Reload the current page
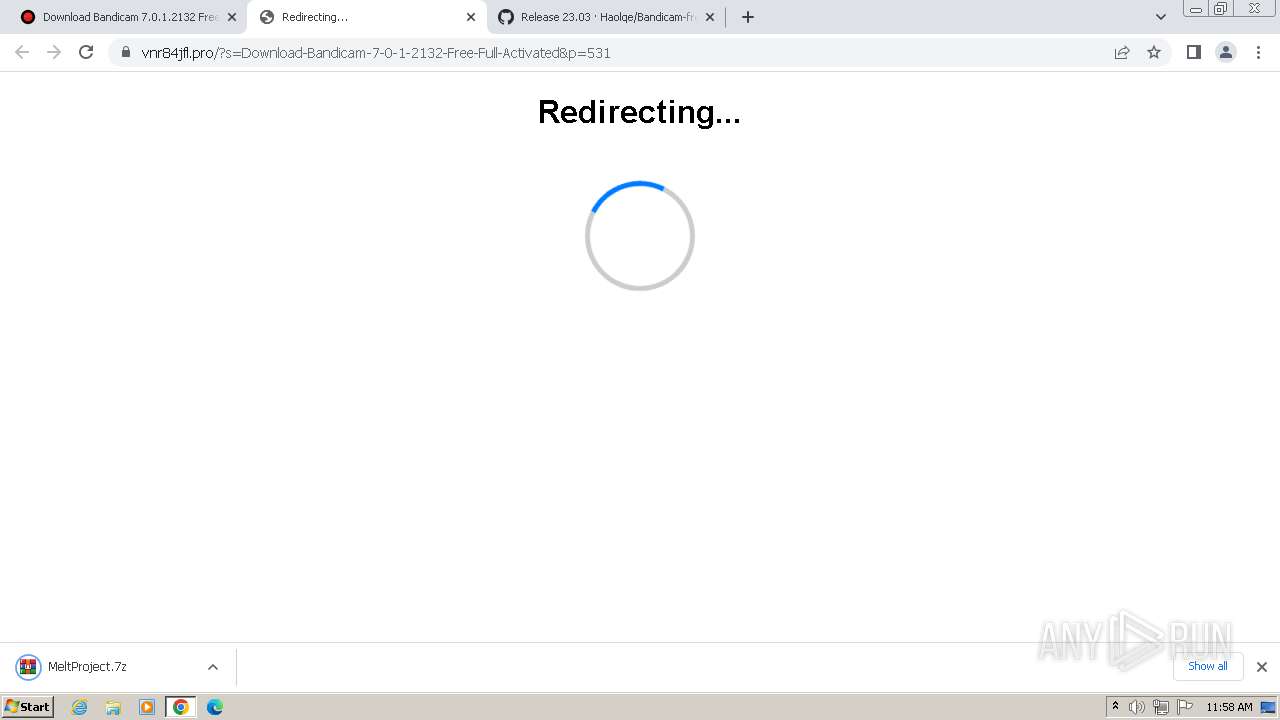The height and width of the screenshot is (720, 1280). pos(86,52)
